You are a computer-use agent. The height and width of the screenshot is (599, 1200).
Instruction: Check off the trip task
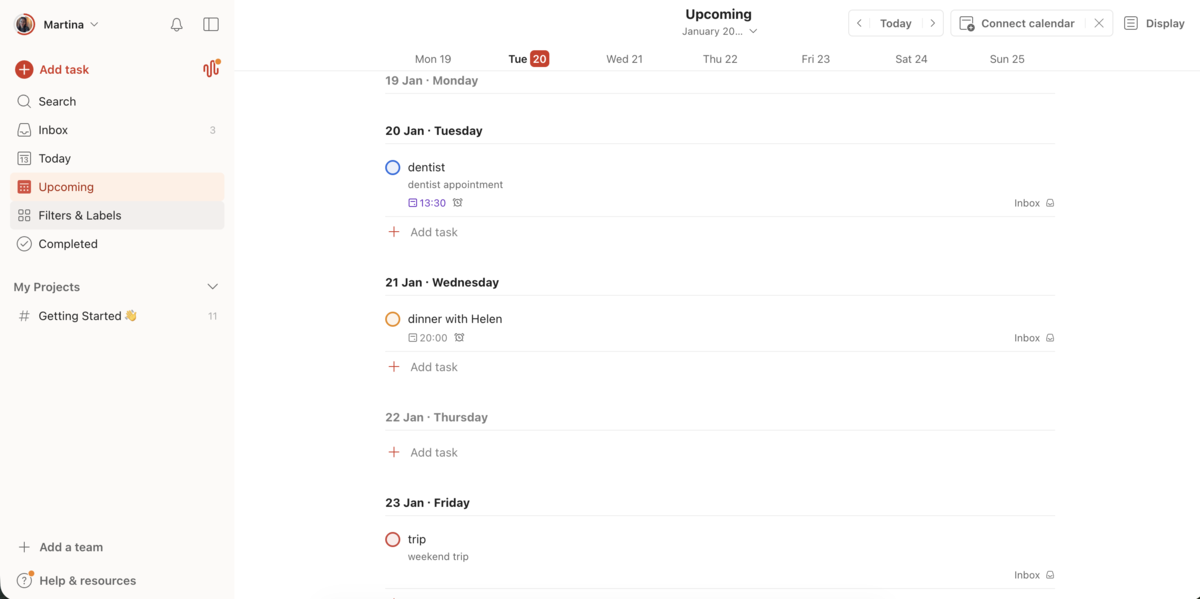click(x=392, y=538)
